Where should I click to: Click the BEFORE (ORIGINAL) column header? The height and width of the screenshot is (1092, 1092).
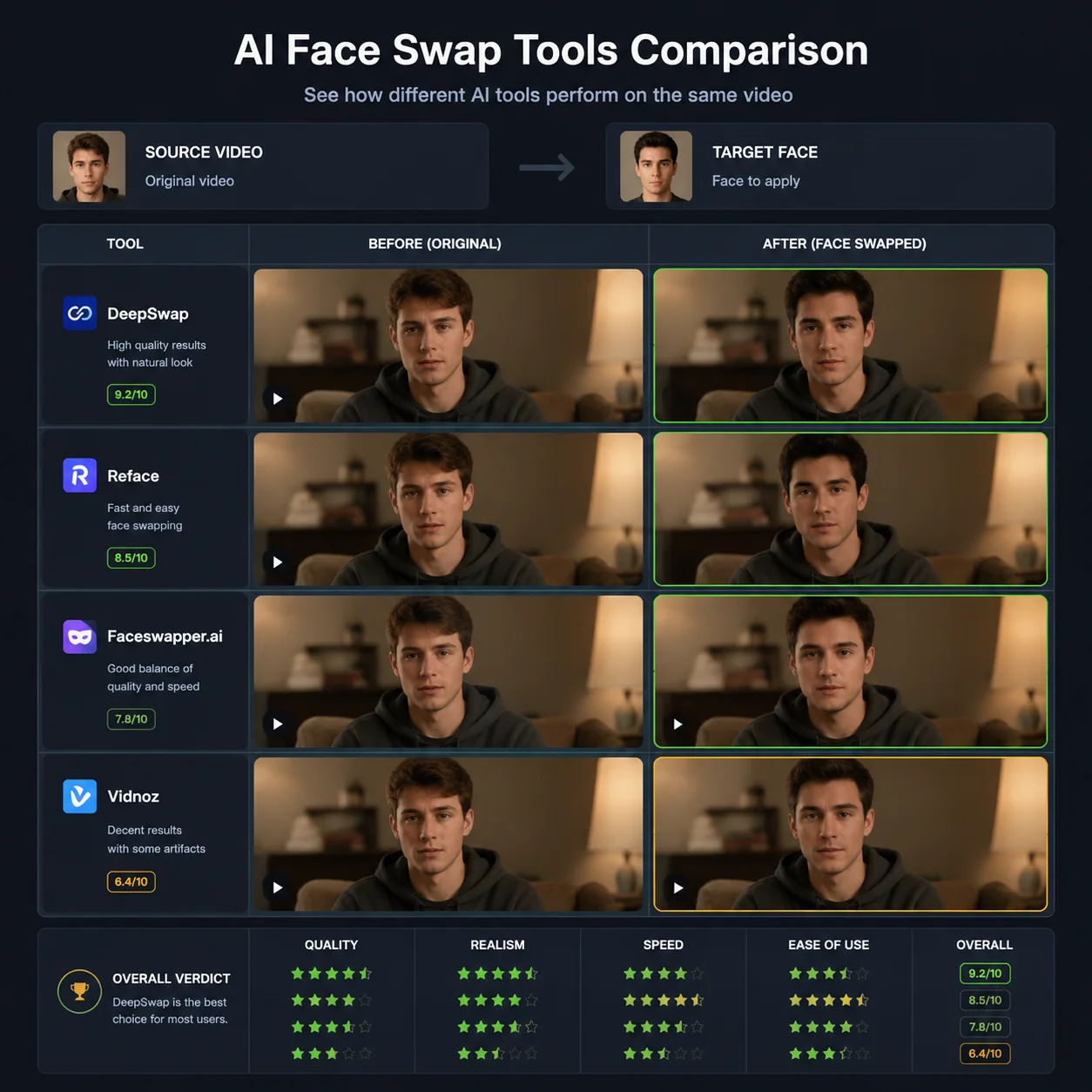(x=435, y=244)
